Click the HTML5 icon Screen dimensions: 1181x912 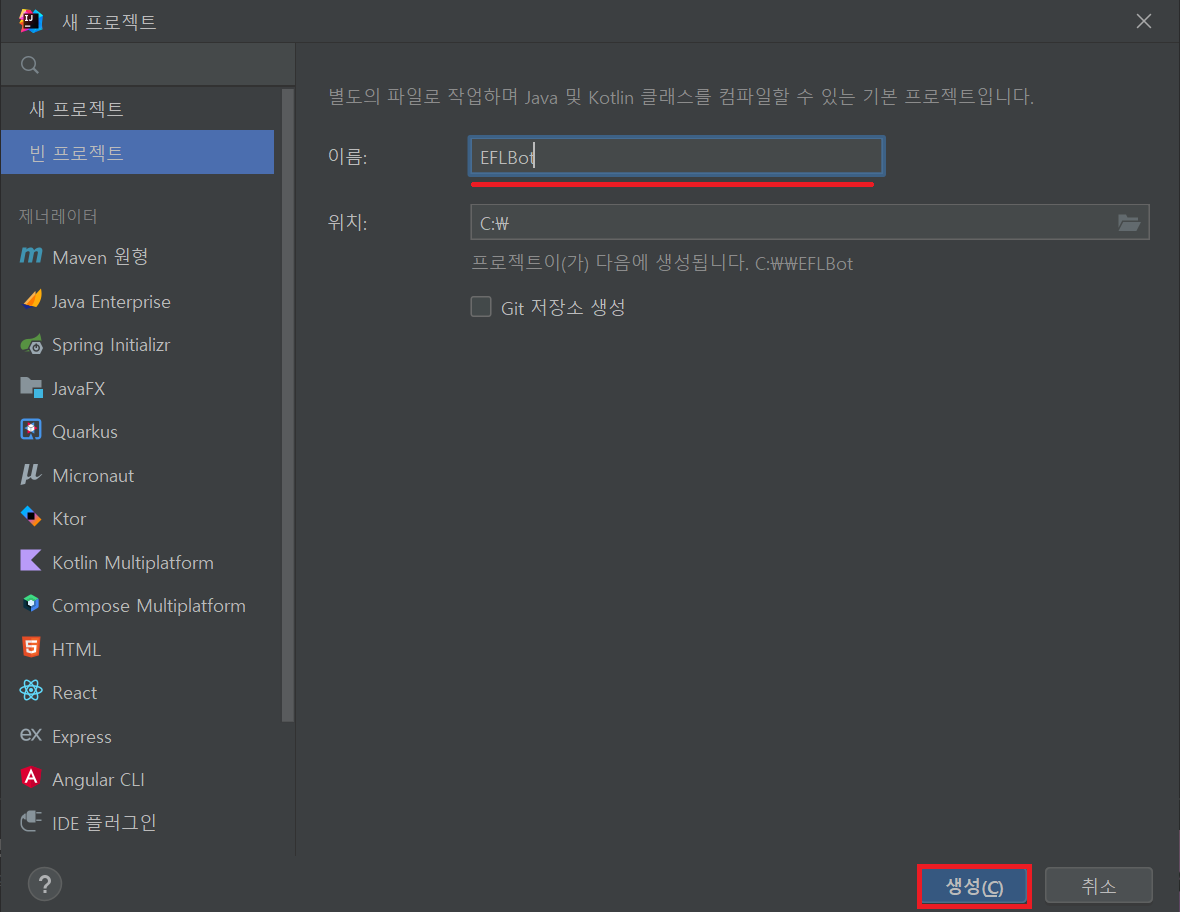tap(31, 647)
